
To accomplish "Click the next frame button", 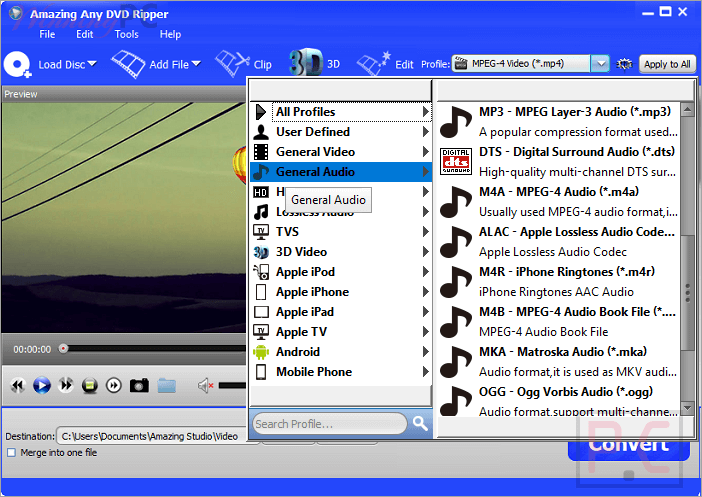I will (x=114, y=385).
